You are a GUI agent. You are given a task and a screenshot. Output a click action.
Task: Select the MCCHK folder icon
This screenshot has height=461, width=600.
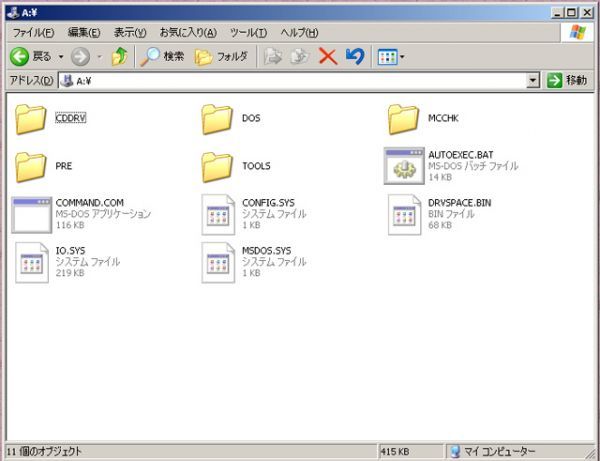coord(403,119)
